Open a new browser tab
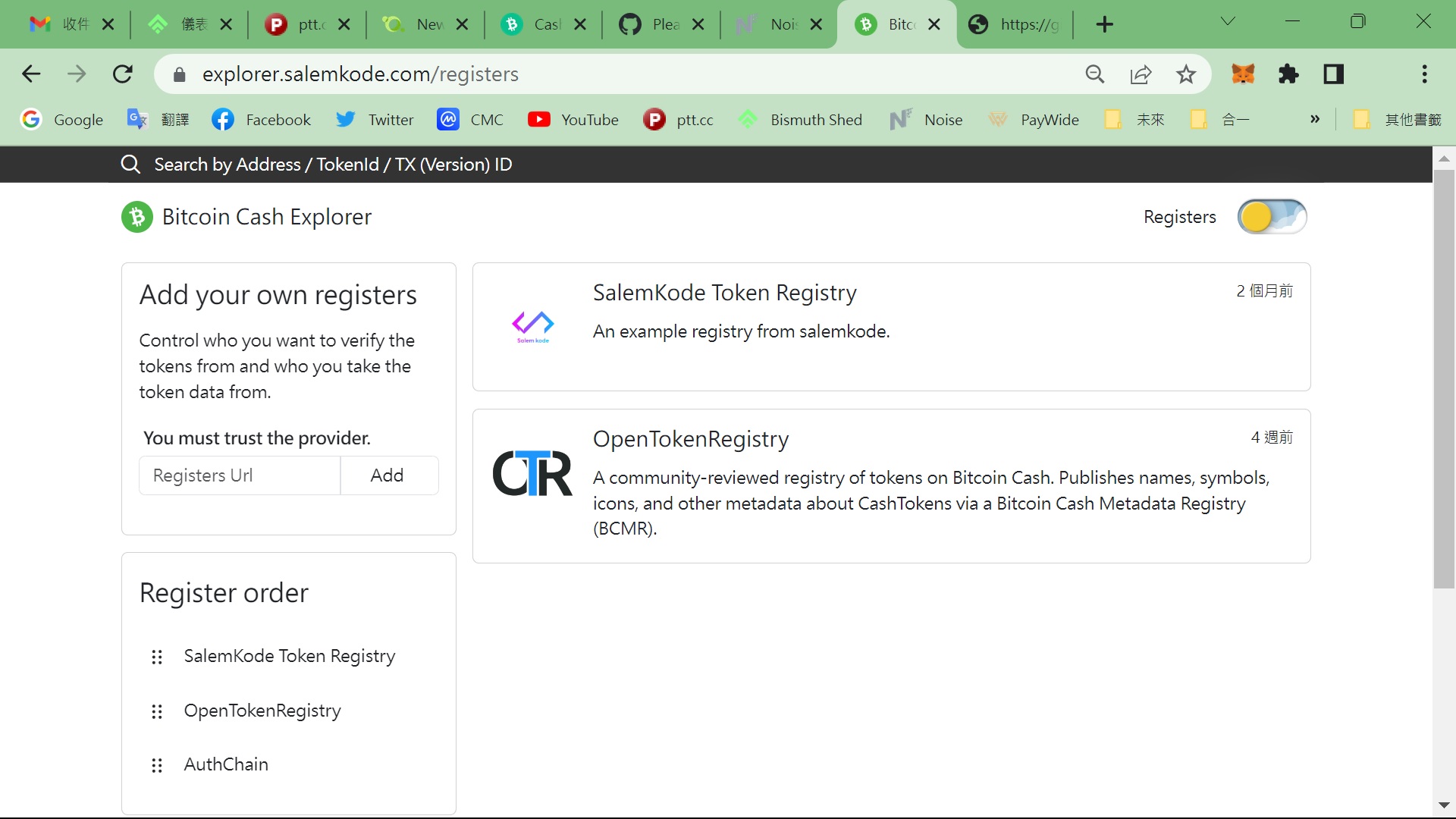 pos(1105,24)
